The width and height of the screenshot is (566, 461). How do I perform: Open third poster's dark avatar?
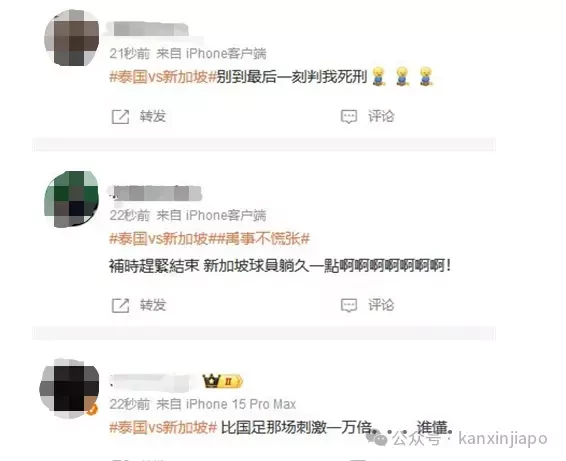pyautogui.click(x=69, y=388)
